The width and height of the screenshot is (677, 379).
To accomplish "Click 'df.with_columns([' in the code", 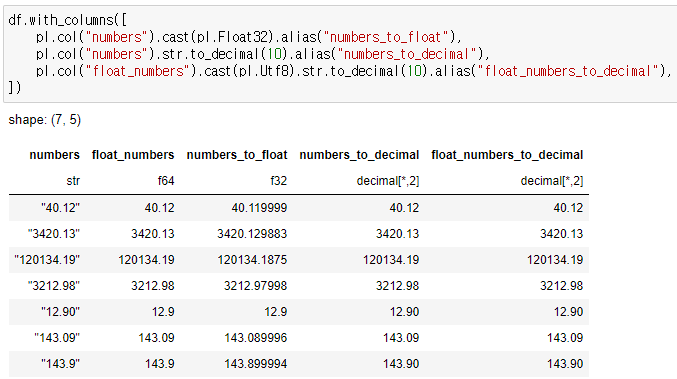I will tap(67, 20).
